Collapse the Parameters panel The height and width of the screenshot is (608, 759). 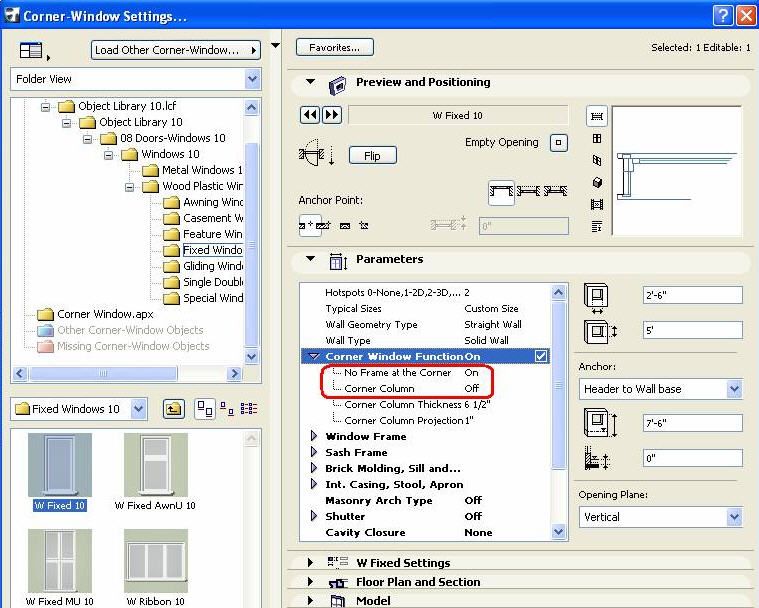click(x=310, y=259)
